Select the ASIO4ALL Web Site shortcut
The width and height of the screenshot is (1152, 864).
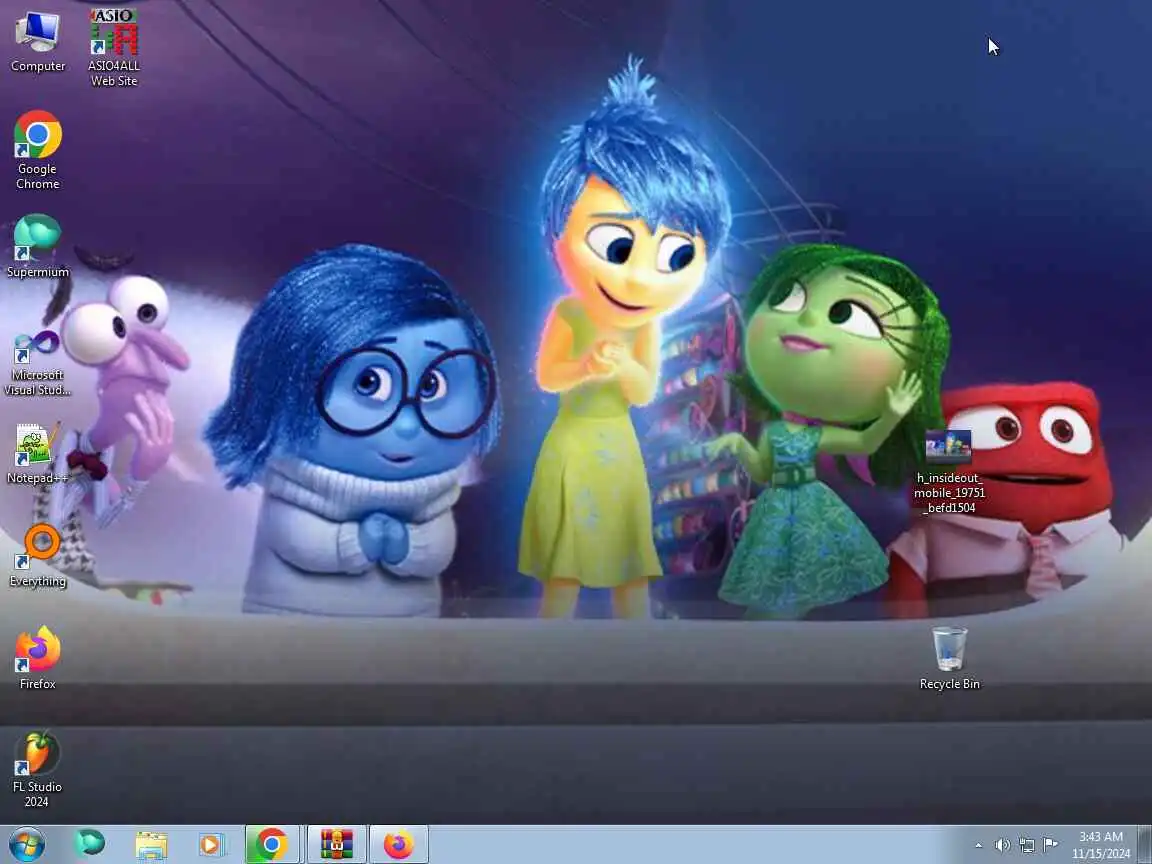pyautogui.click(x=114, y=48)
